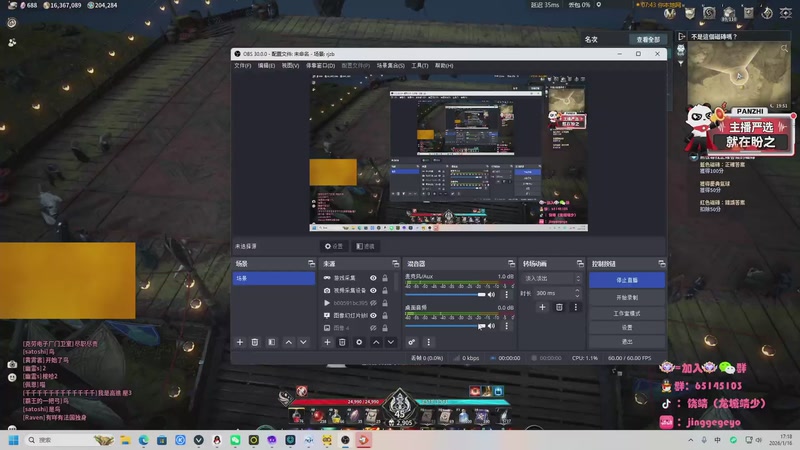Image resolution: width=800 pixels, height=450 pixels.
Task: Open Microsoft Edge from the taskbar
Action: (143, 440)
